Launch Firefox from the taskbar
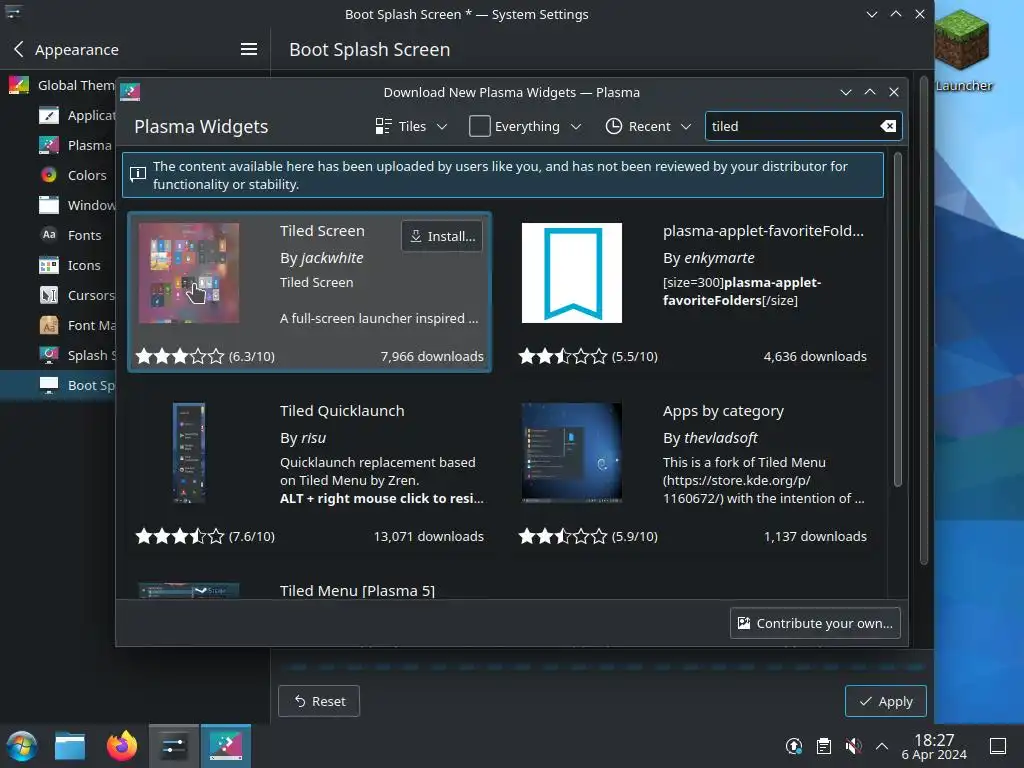Image resolution: width=1024 pixels, height=768 pixels. click(122, 746)
